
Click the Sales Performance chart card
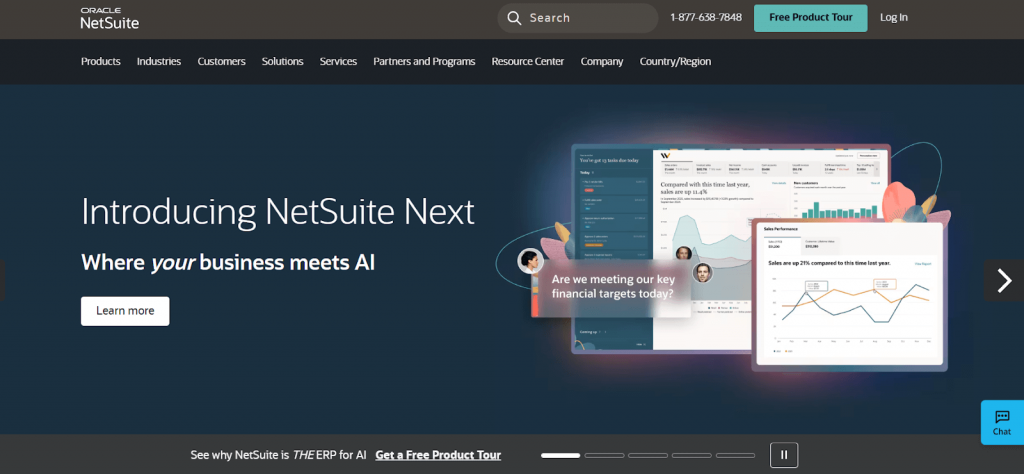pos(850,294)
